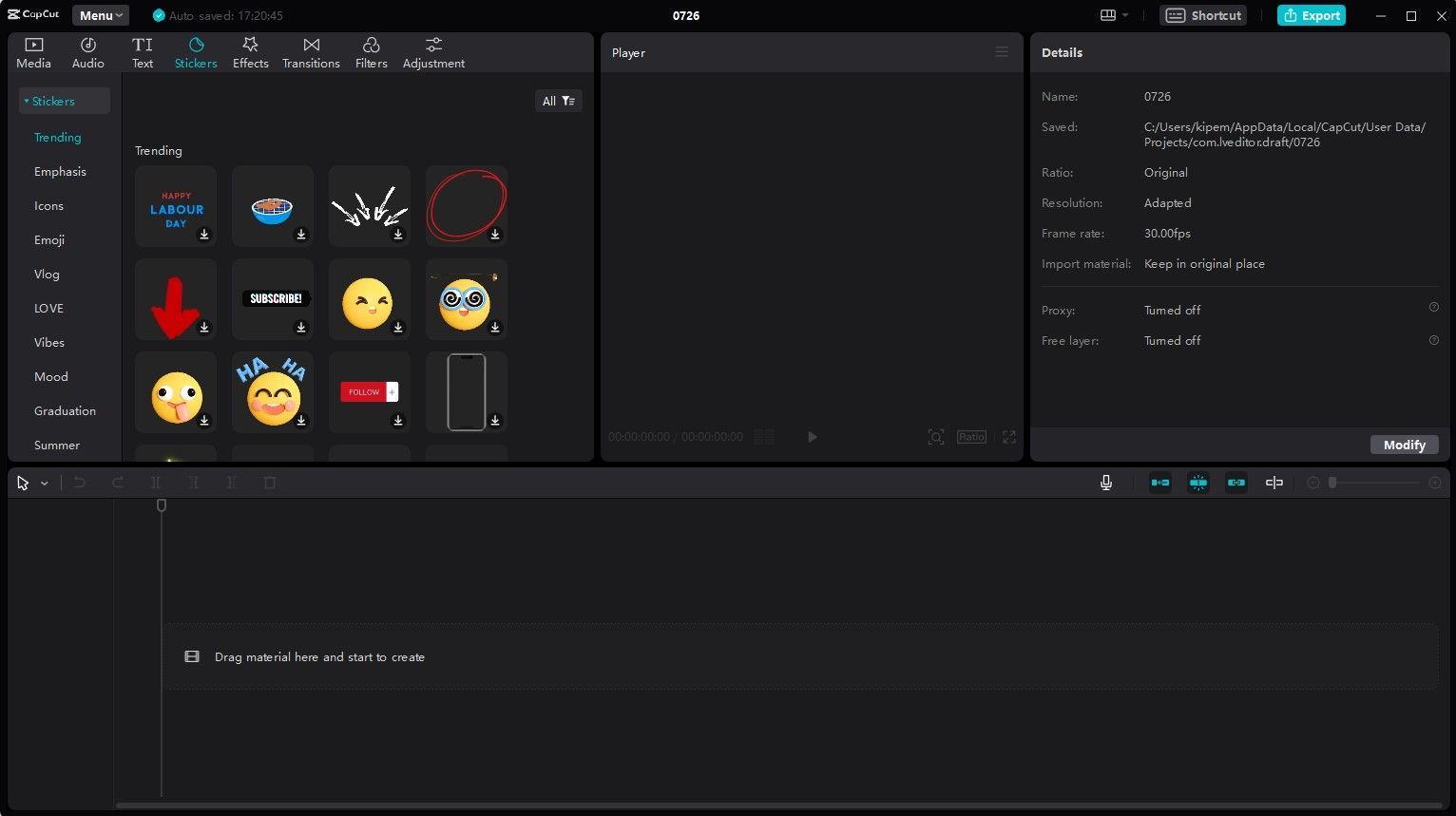Open the All sticker filter dropdown
Viewport: 1456px width, 816px height.
coord(559,101)
